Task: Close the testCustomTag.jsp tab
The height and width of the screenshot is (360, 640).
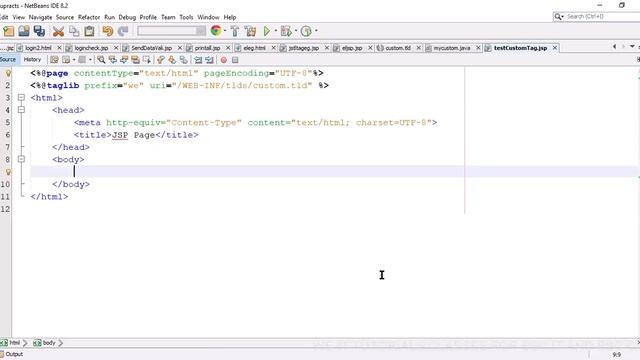Action: tap(555, 48)
